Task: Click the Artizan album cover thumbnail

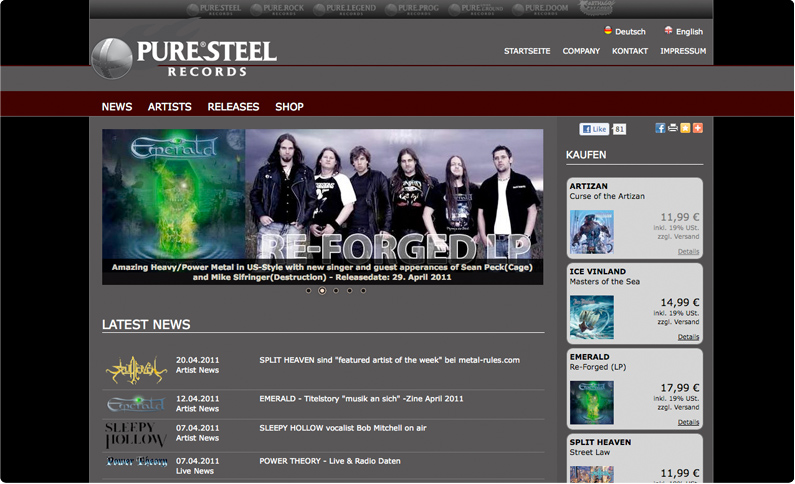Action: (x=592, y=232)
